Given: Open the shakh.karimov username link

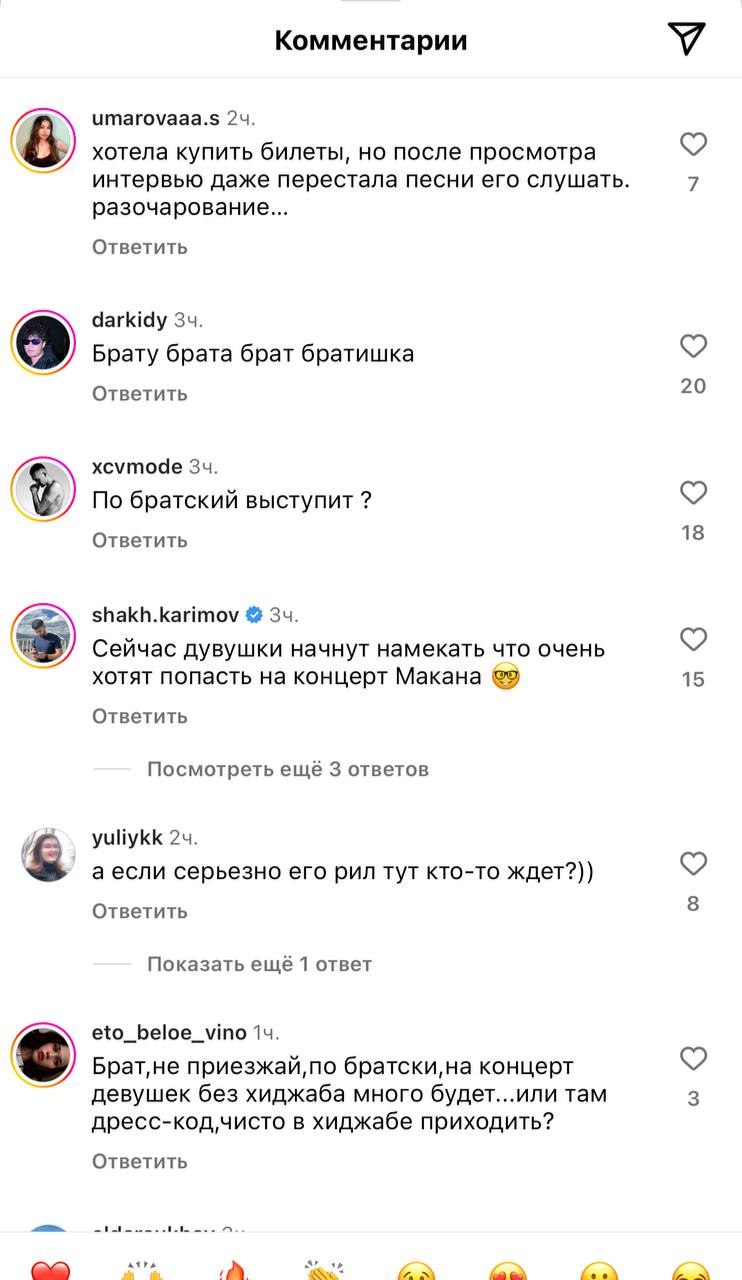Looking at the screenshot, I should point(166,615).
